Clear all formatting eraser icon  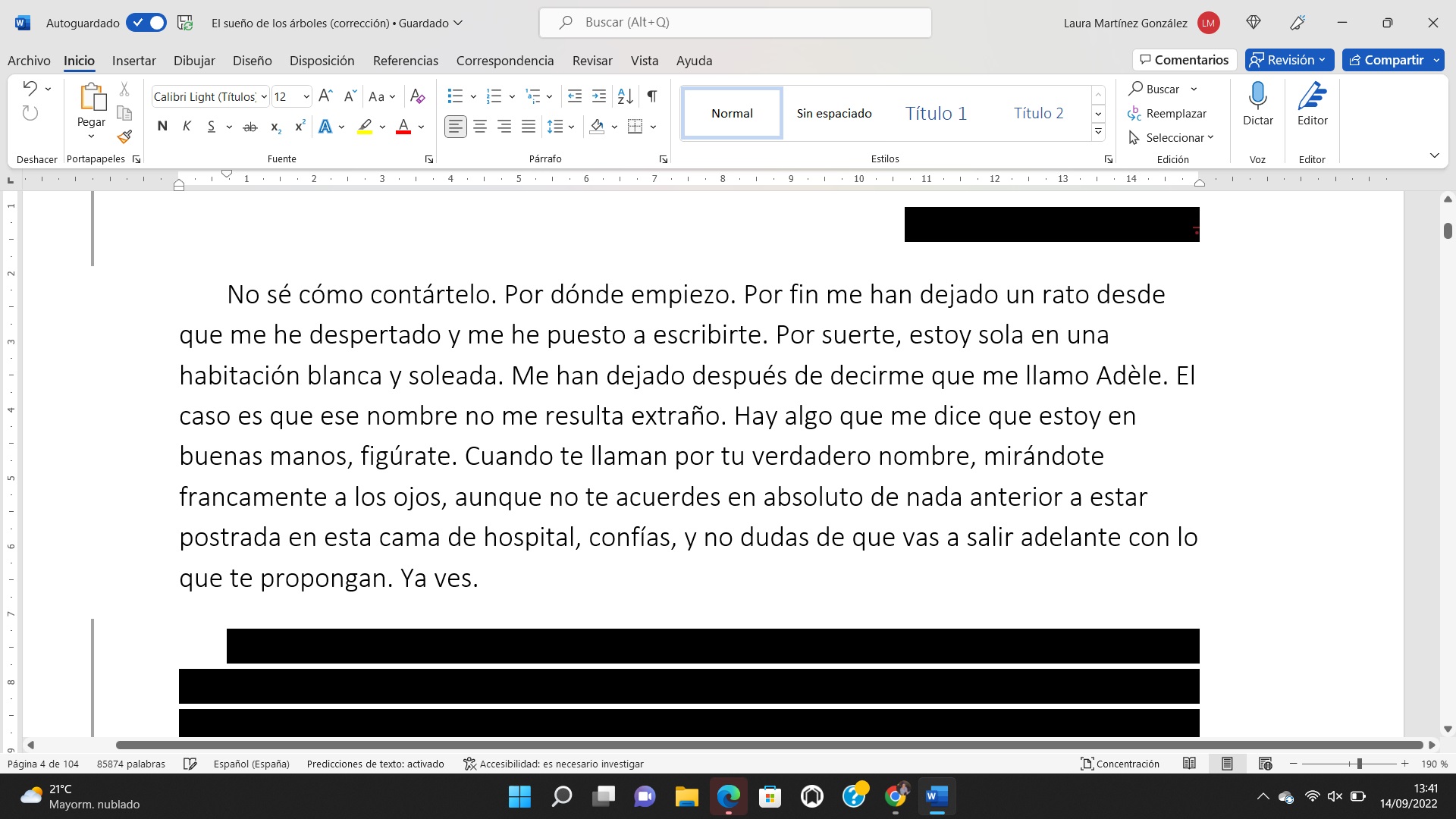[x=417, y=96]
